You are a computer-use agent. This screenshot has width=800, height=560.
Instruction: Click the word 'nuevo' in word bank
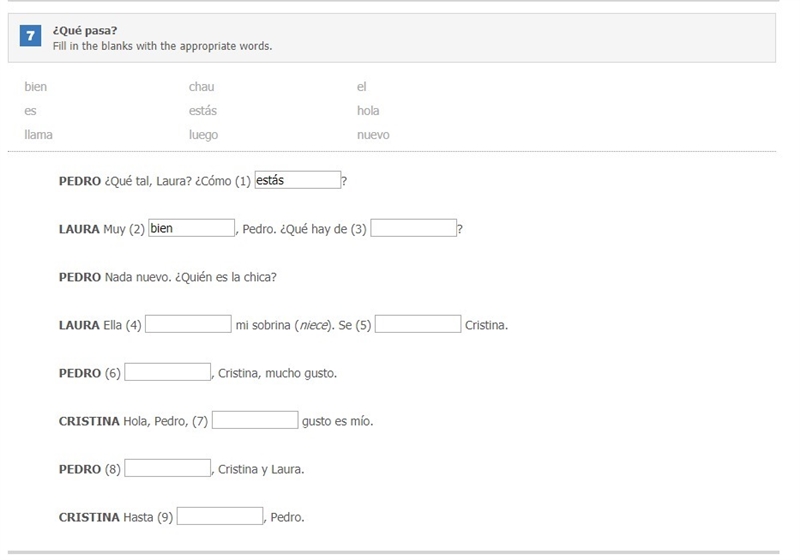click(373, 135)
